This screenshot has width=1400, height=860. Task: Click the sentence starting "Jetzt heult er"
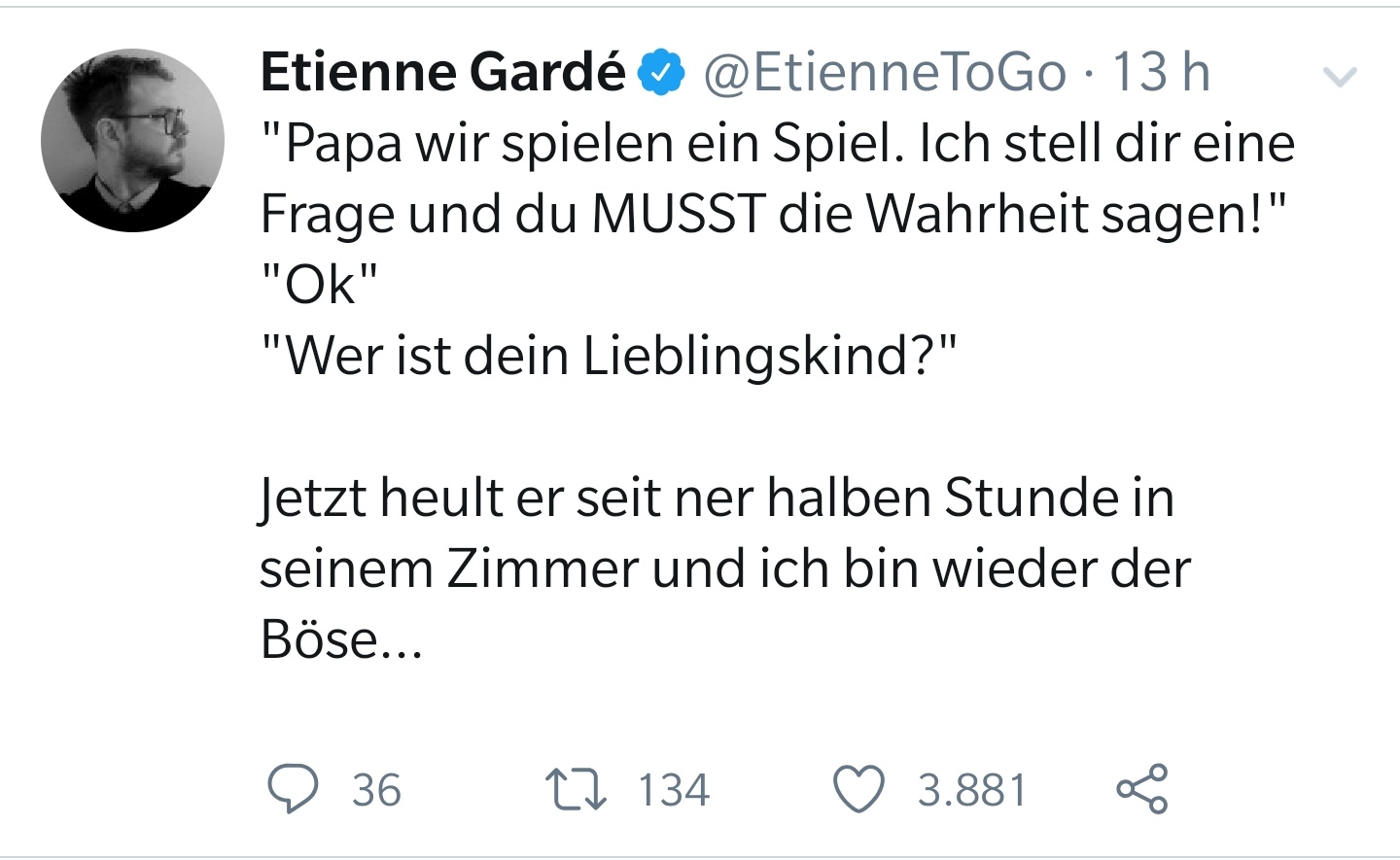point(717,498)
